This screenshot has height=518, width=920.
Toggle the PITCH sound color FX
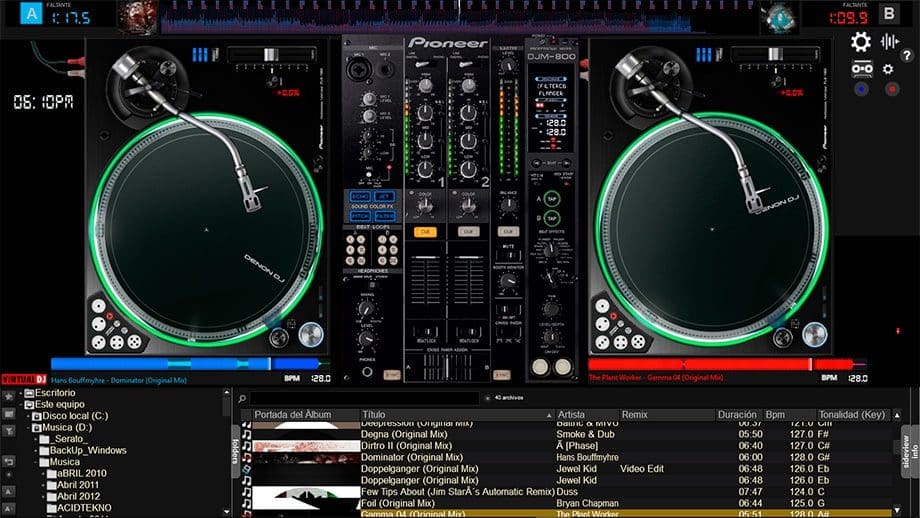360,216
